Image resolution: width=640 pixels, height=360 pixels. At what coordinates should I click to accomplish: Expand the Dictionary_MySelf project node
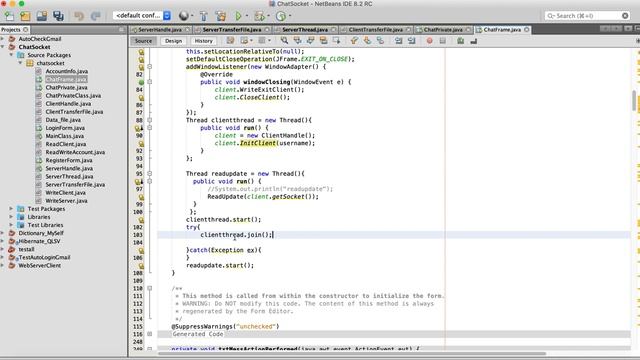point(3,233)
